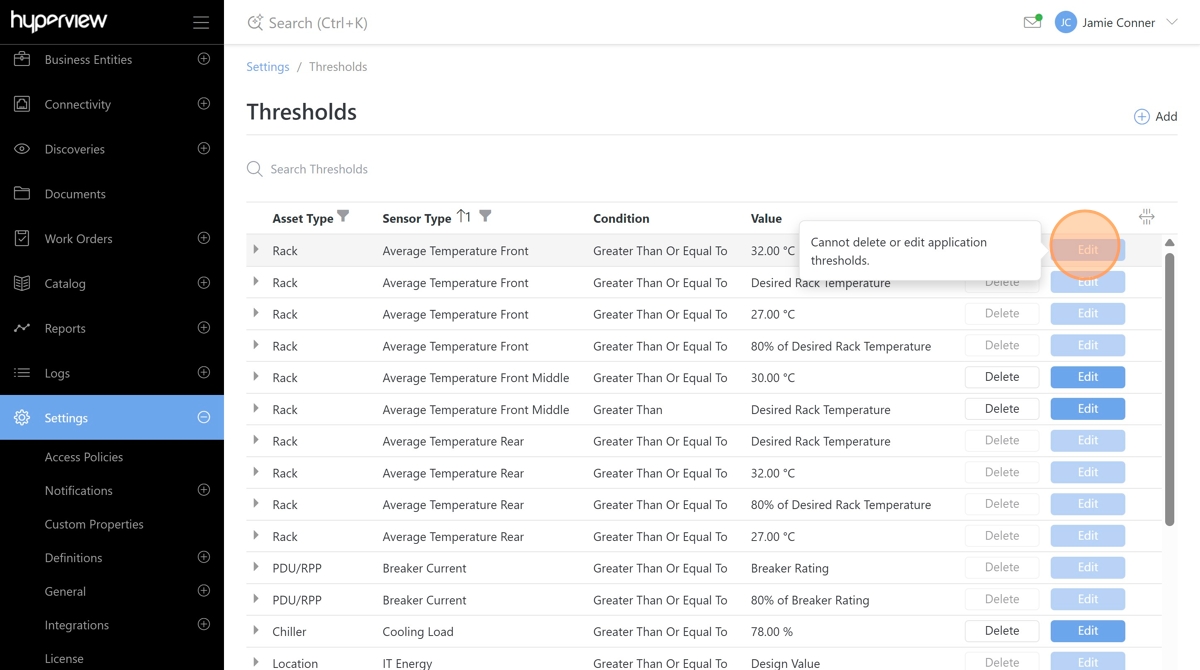
Task: Toggle the hamburger sidebar menu
Action: 201,22
